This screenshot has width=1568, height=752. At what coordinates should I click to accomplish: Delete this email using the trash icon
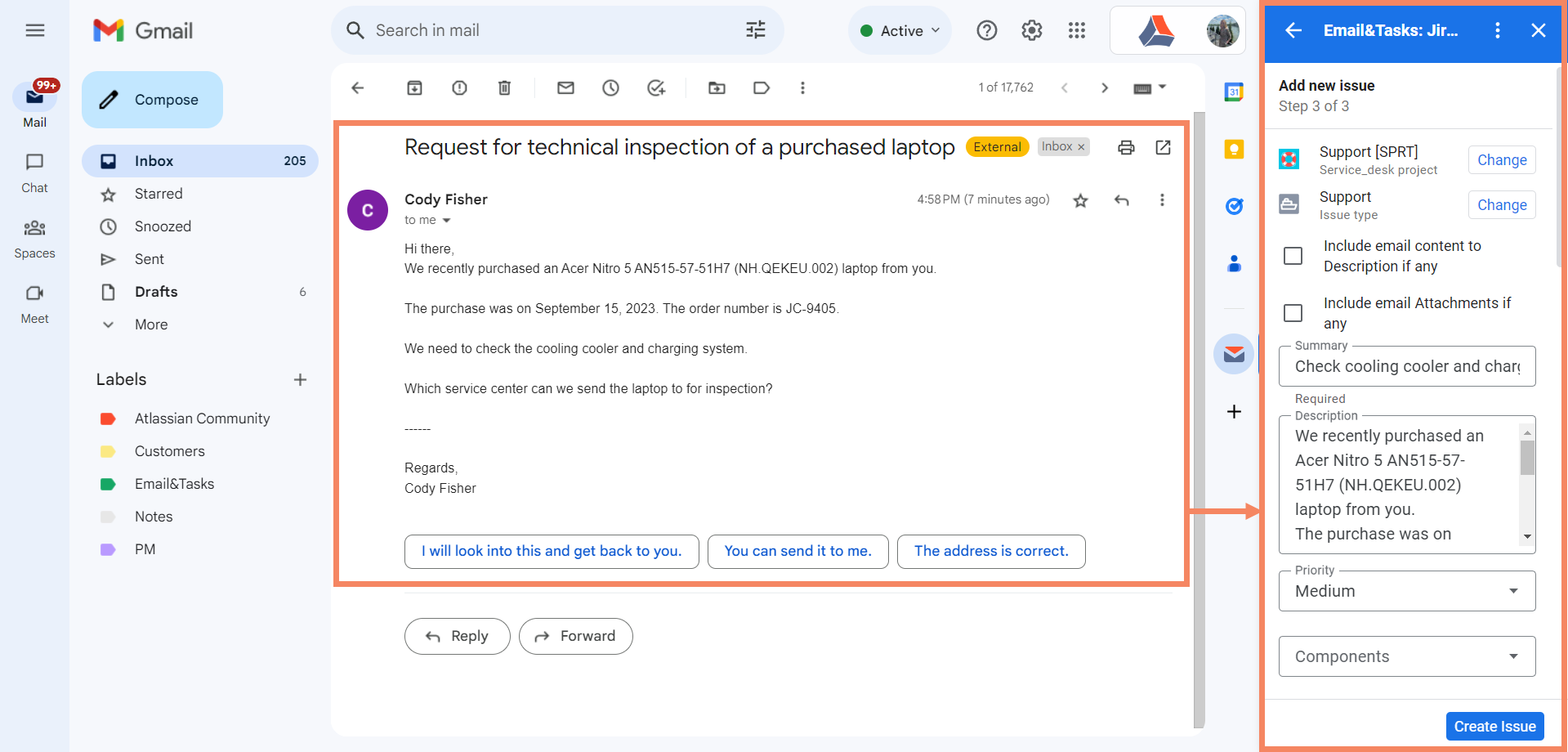(x=504, y=87)
